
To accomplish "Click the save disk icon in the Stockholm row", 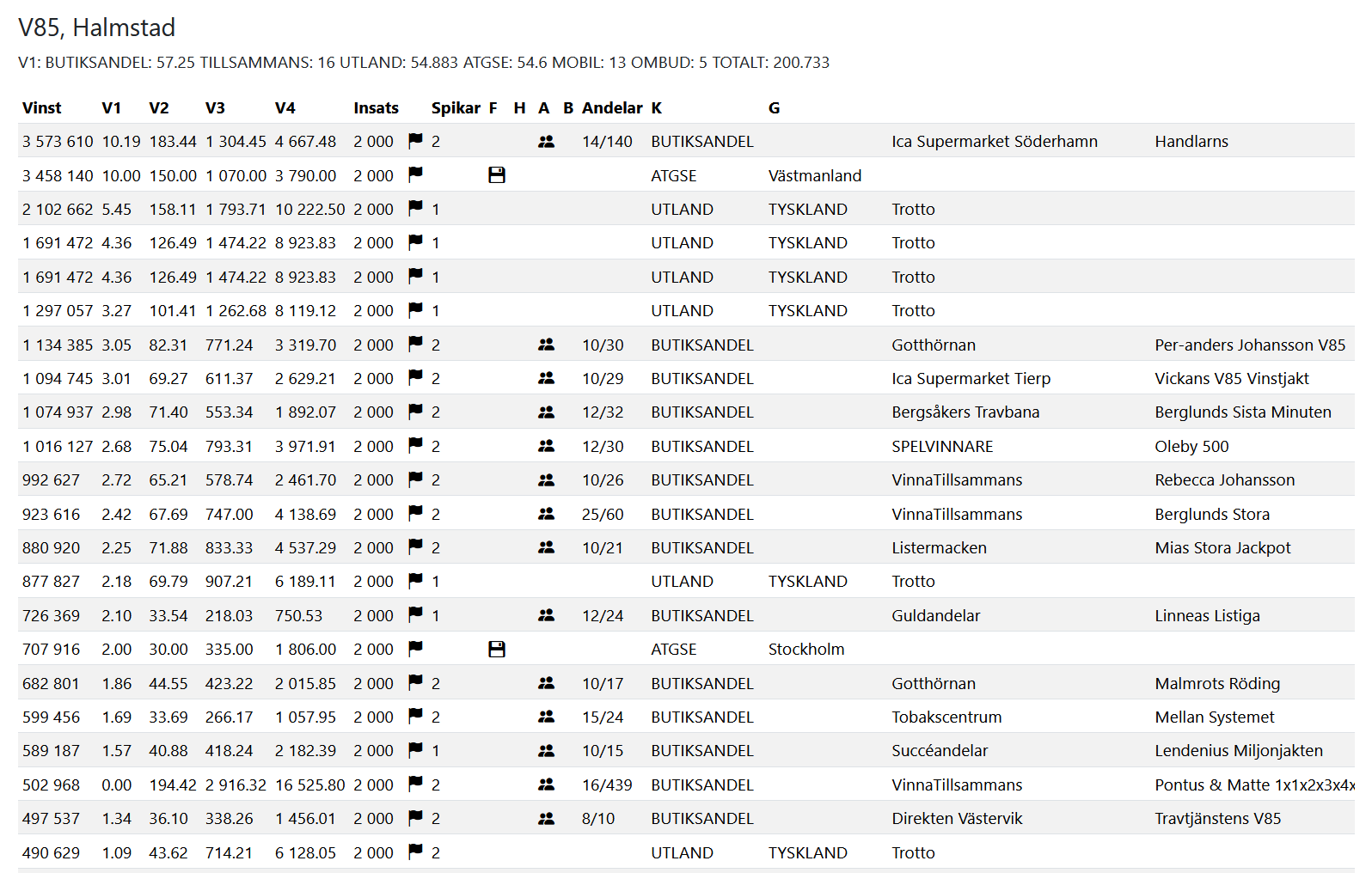I will 496,649.
